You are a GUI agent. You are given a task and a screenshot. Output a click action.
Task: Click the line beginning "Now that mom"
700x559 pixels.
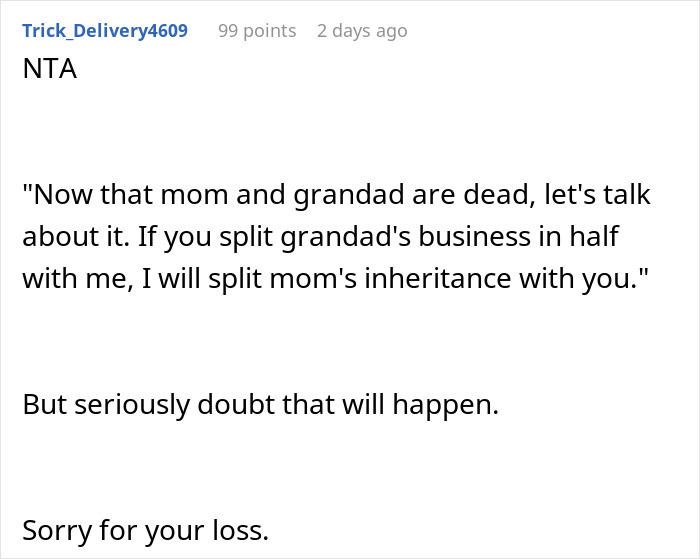(337, 195)
